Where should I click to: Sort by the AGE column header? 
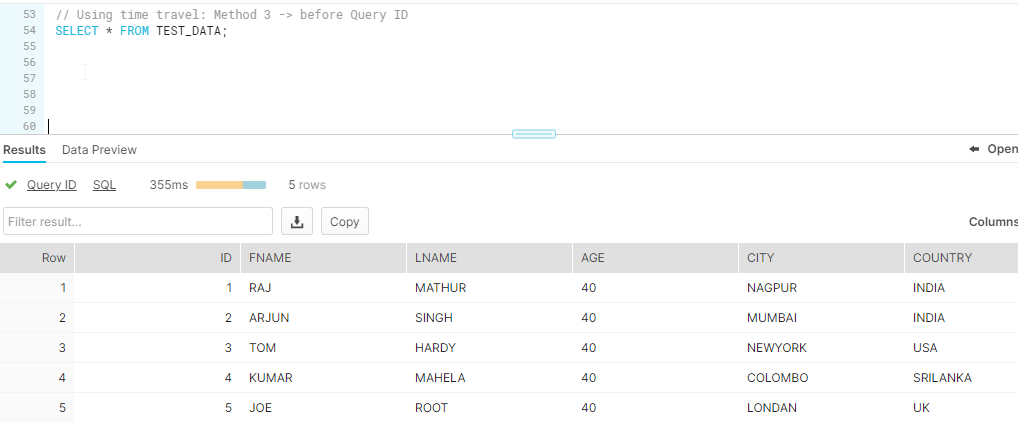(x=655, y=258)
